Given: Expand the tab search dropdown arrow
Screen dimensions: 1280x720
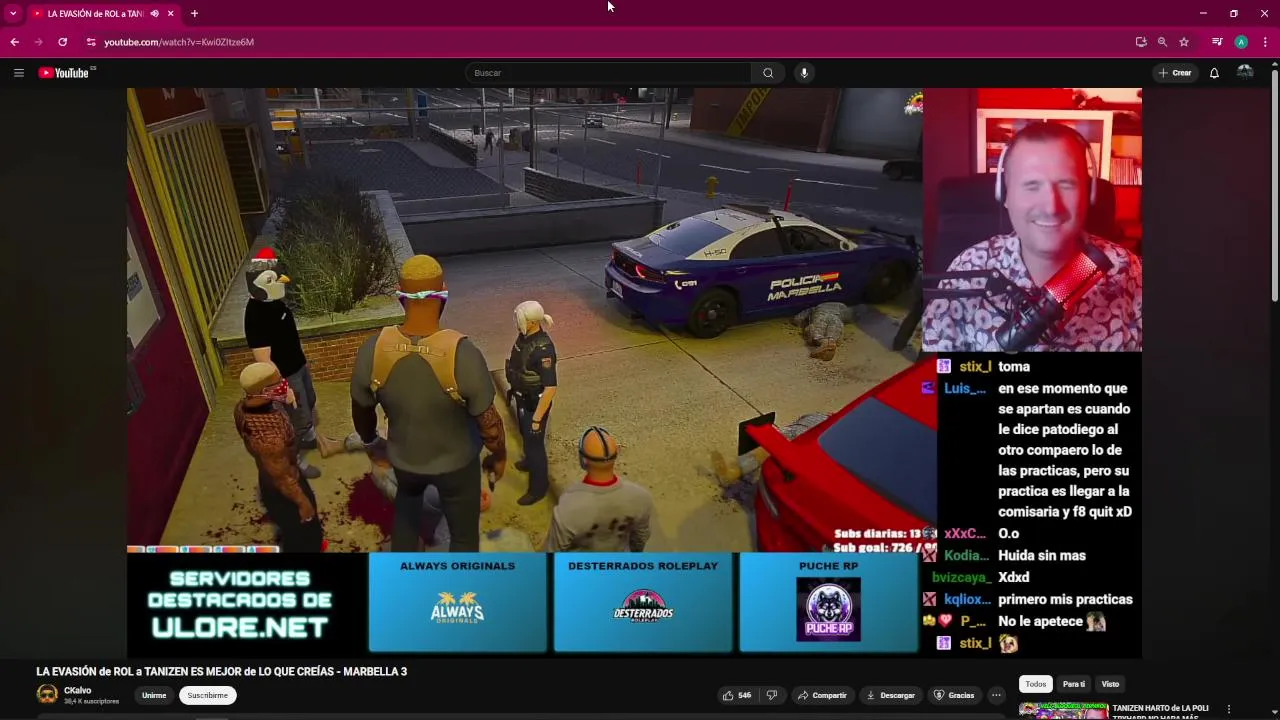Looking at the screenshot, I should click(13, 13).
